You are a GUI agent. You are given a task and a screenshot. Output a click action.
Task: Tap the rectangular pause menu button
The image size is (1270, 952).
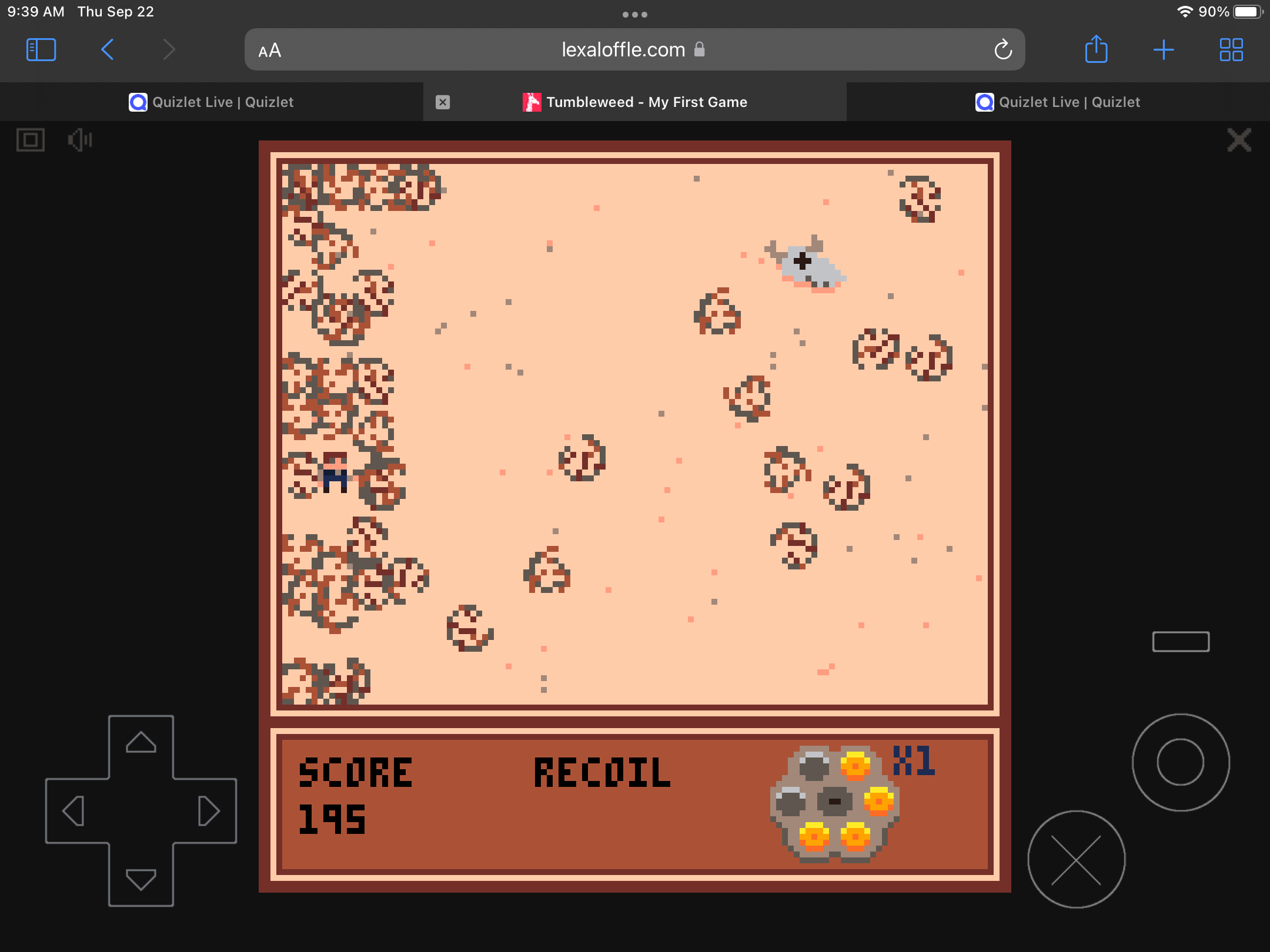[x=1181, y=642]
